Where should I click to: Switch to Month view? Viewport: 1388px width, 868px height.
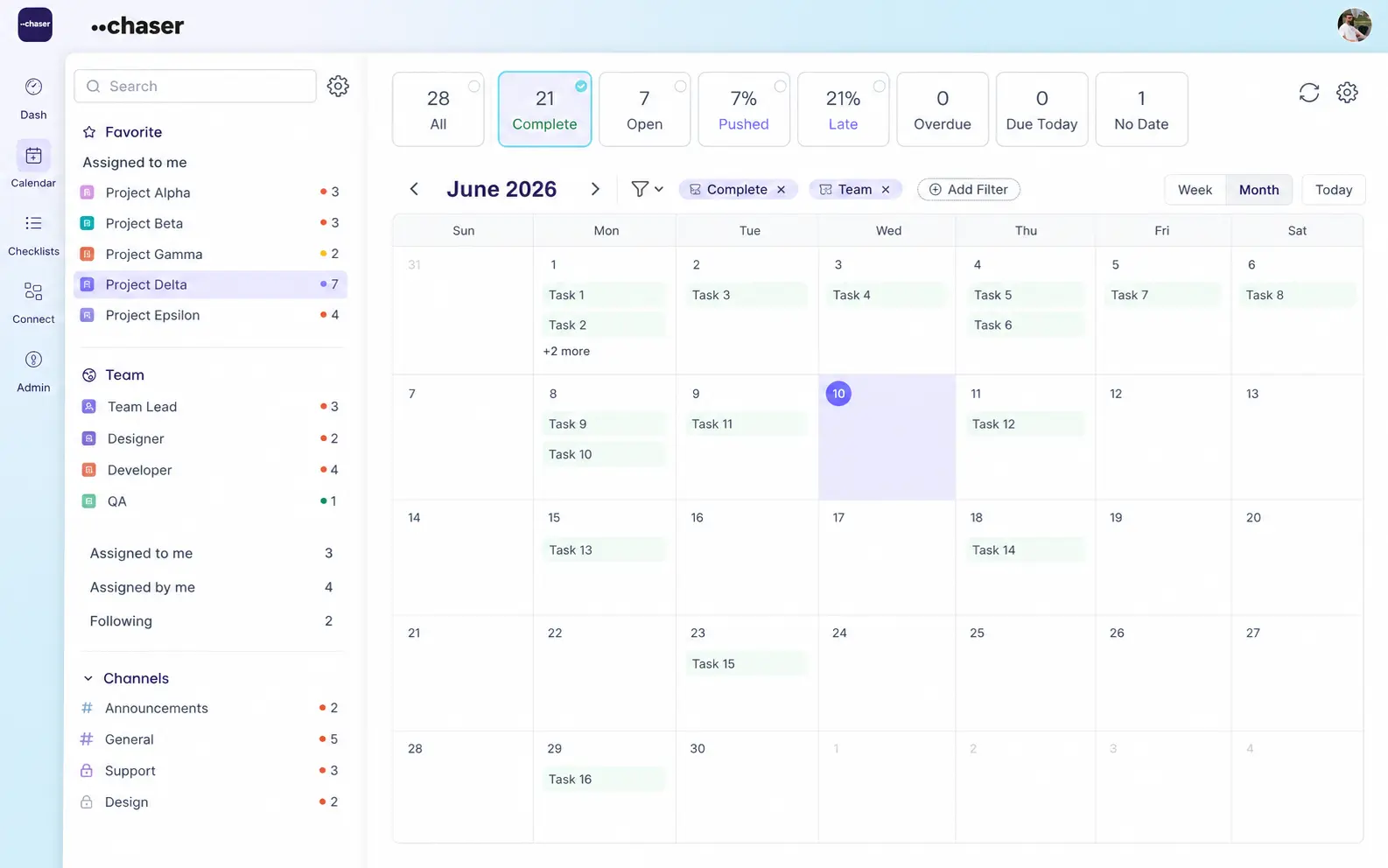point(1258,190)
